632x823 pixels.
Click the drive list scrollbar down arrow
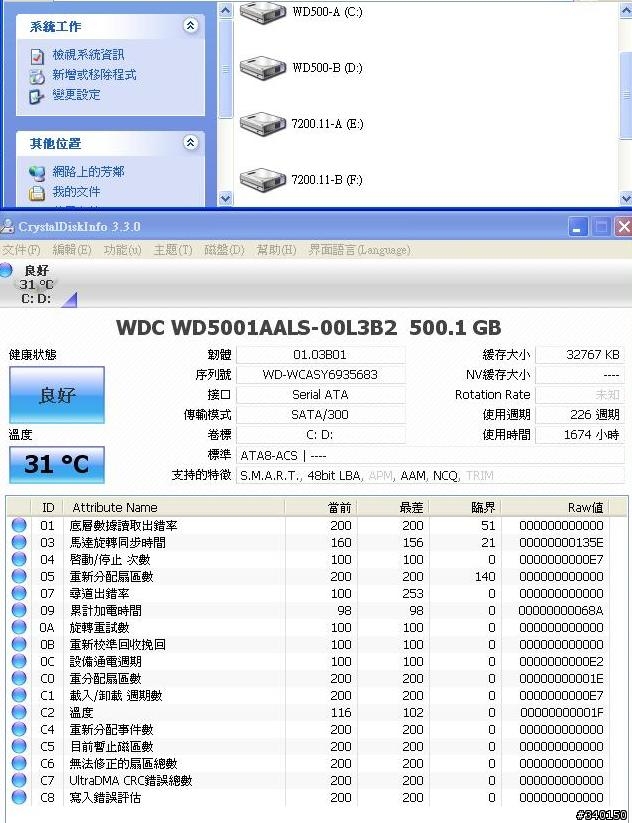tap(626, 198)
